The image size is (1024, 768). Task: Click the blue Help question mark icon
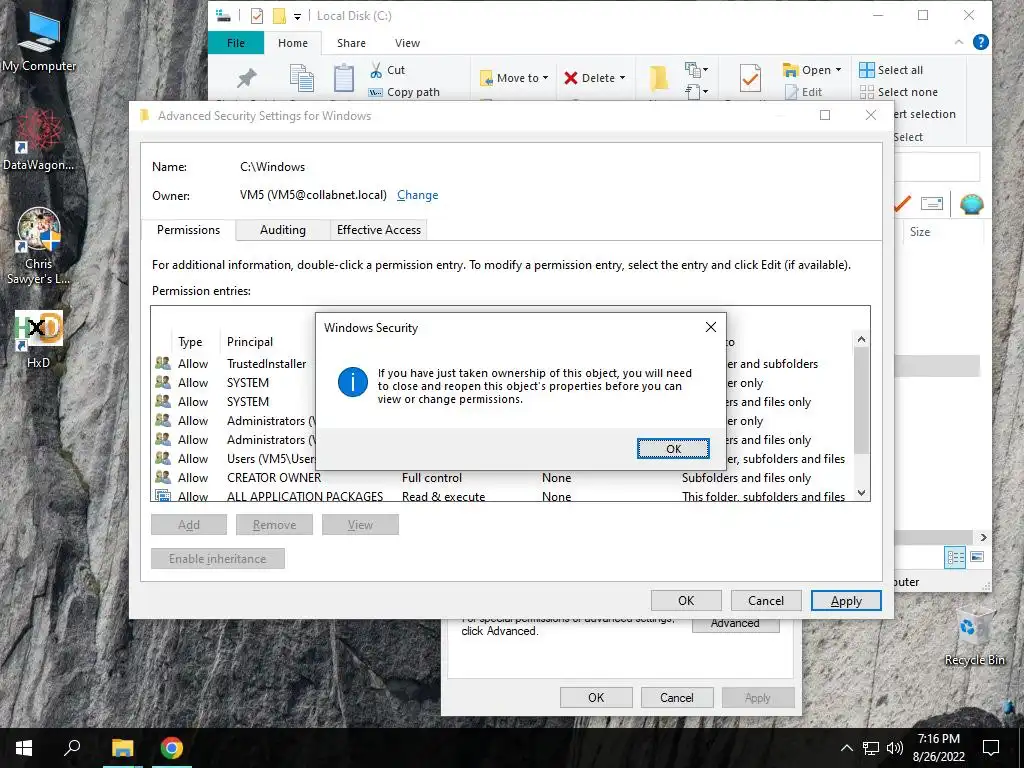point(980,42)
